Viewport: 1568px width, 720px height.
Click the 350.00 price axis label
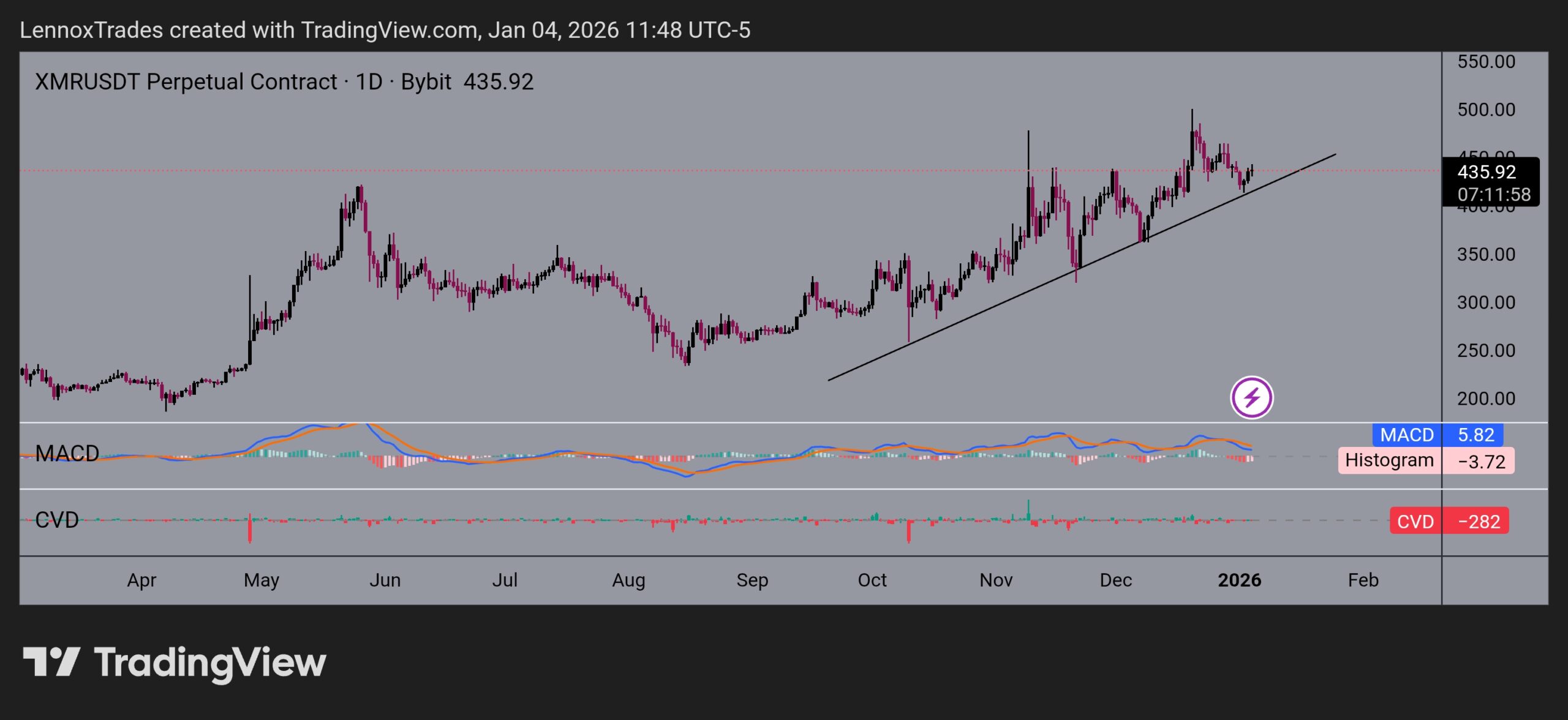(1486, 254)
